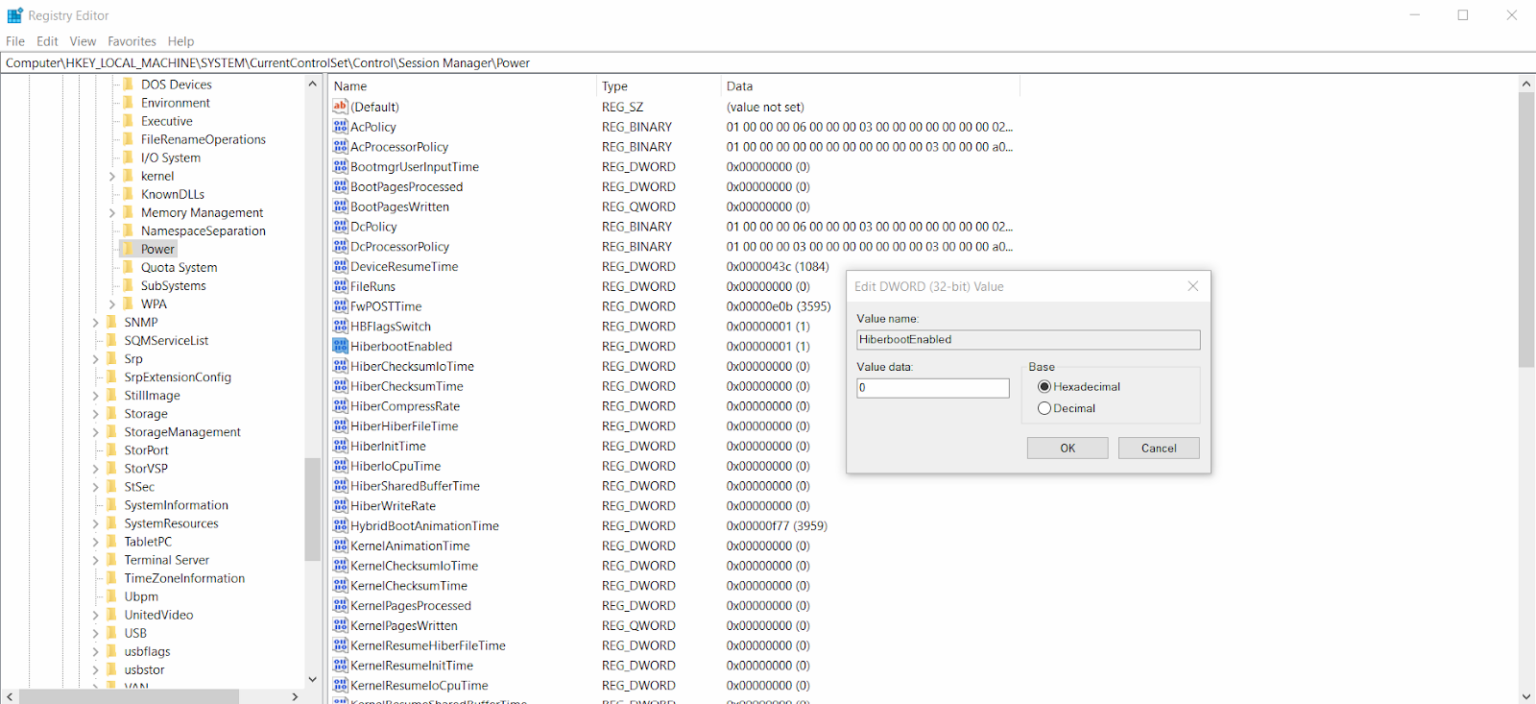Image resolution: width=1536 pixels, height=704 pixels.
Task: Expand the kernel tree node
Action: (x=111, y=175)
